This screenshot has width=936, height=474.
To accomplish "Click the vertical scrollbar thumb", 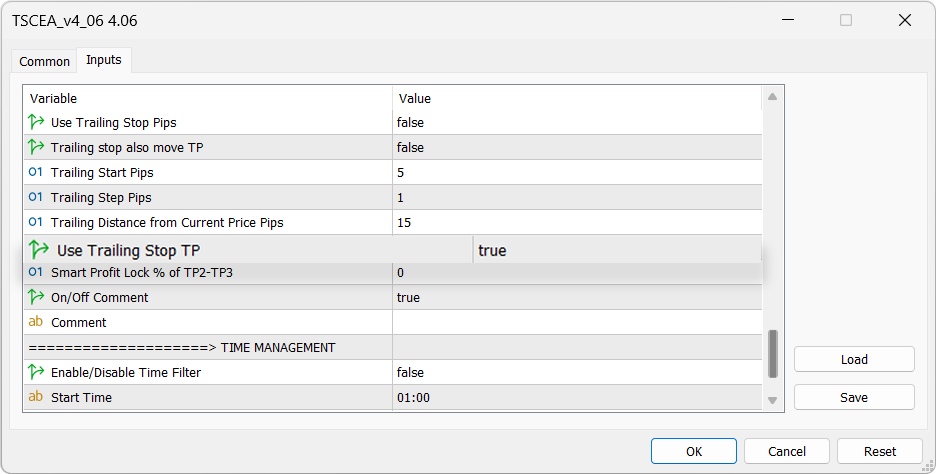I will pyautogui.click(x=772, y=355).
